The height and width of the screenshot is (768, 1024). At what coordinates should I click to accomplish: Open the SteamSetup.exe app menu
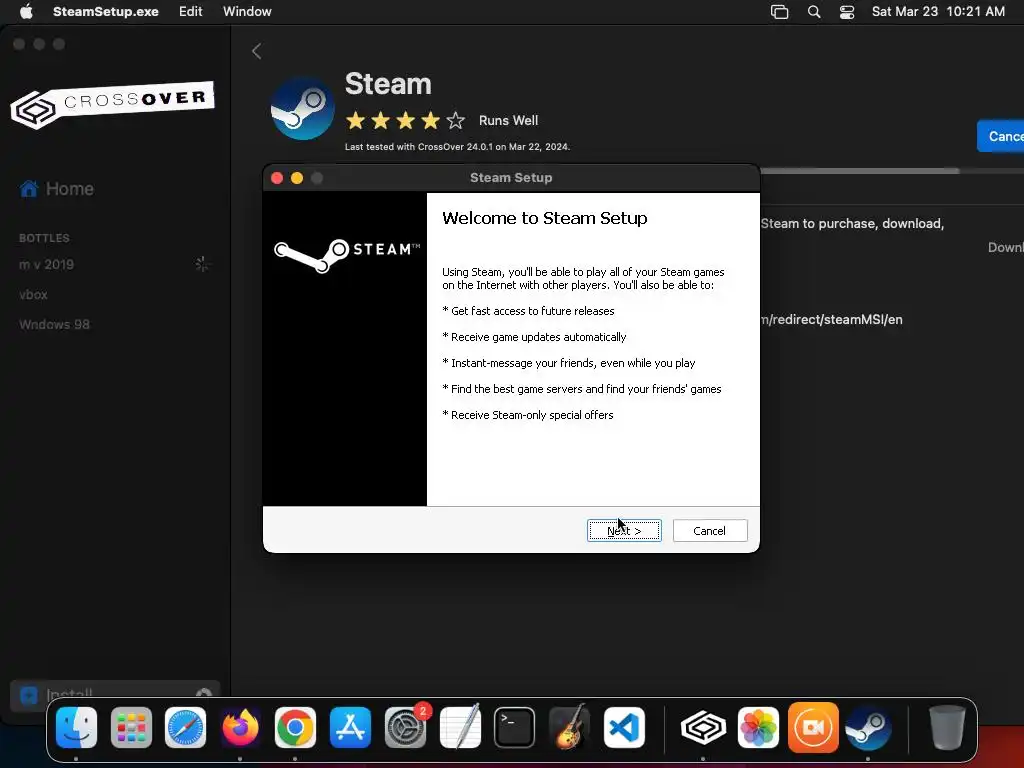106,11
